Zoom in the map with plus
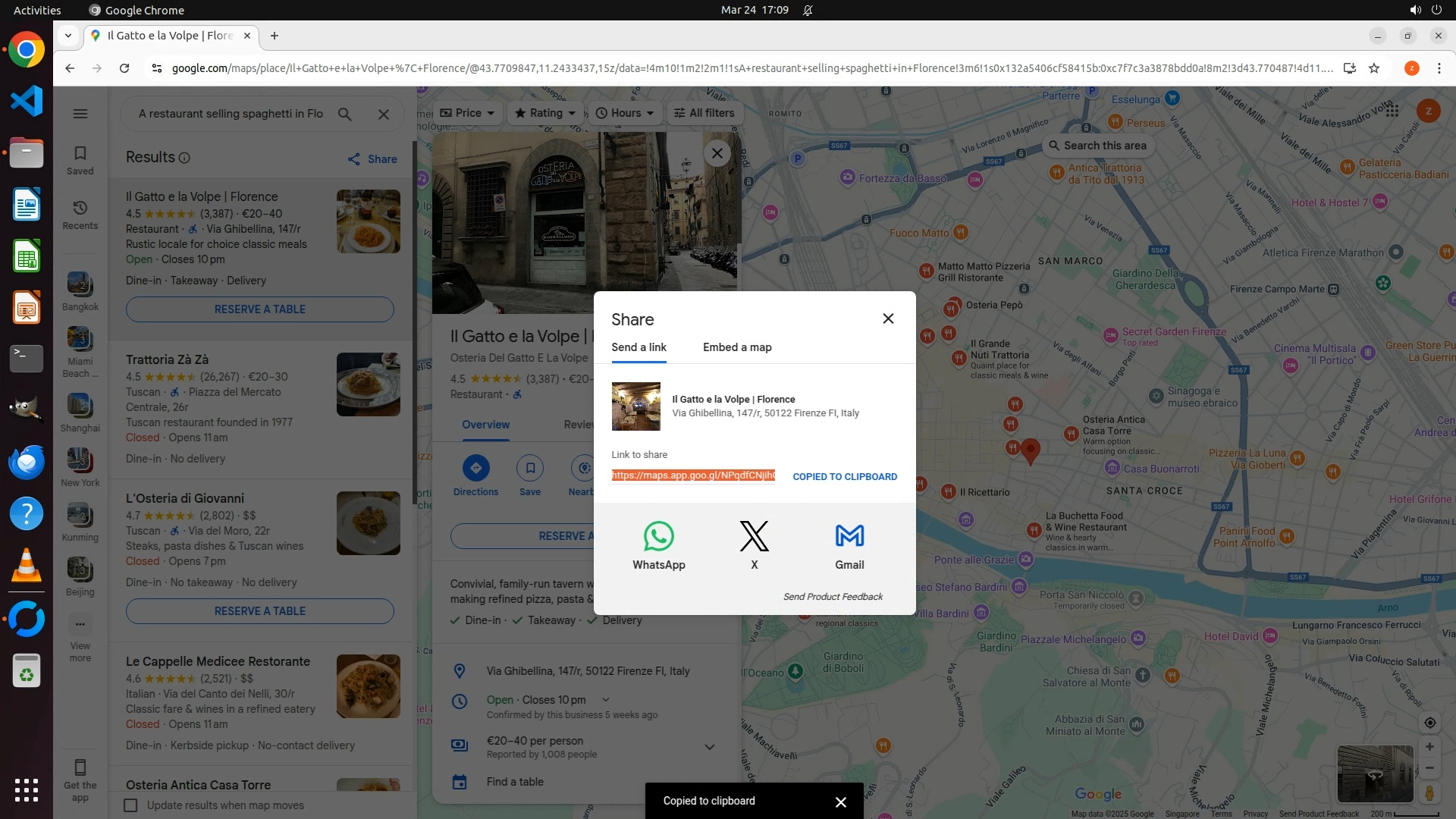The image size is (1456, 819). [x=1429, y=747]
